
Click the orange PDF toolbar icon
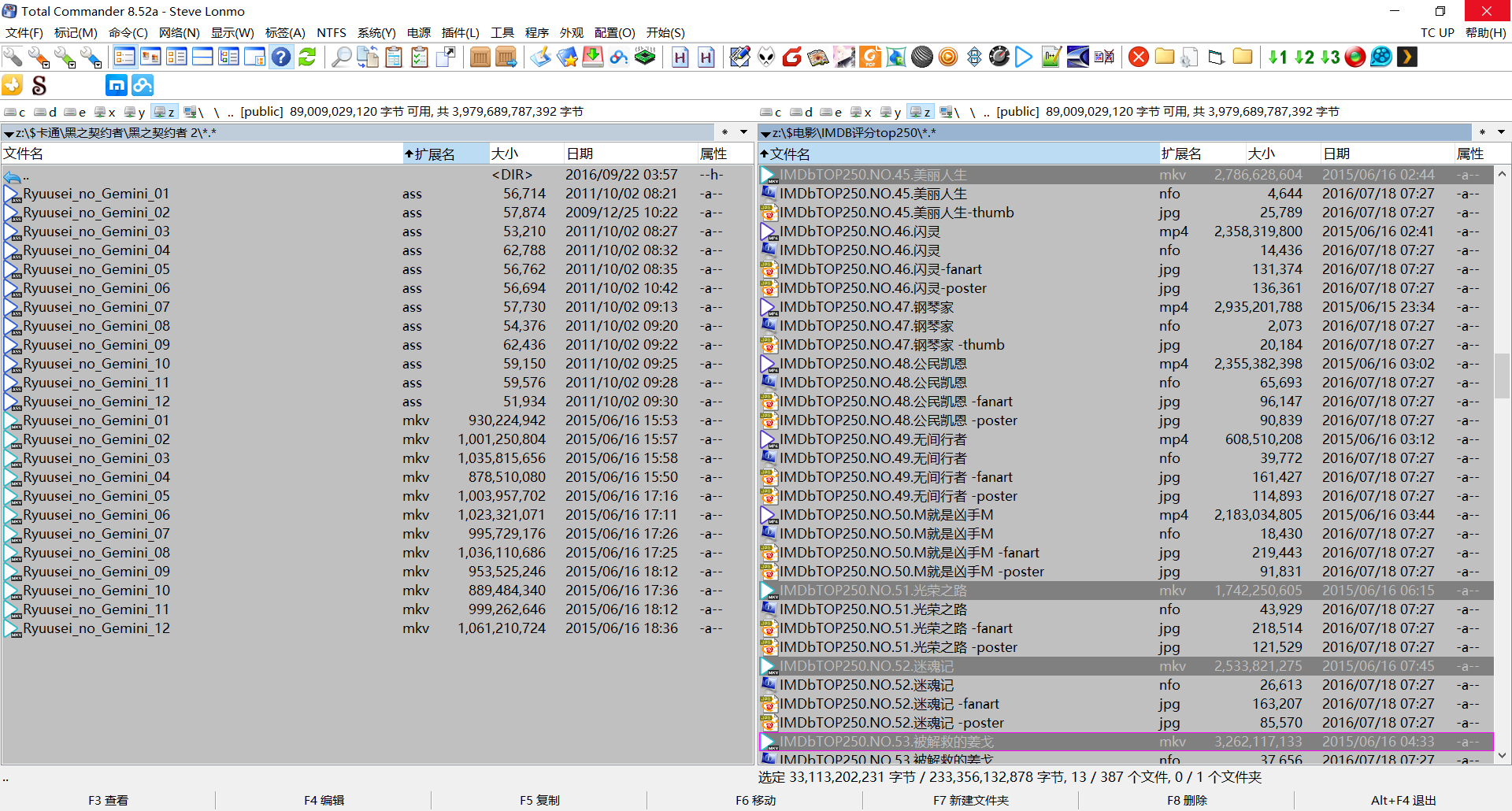[x=870, y=57]
